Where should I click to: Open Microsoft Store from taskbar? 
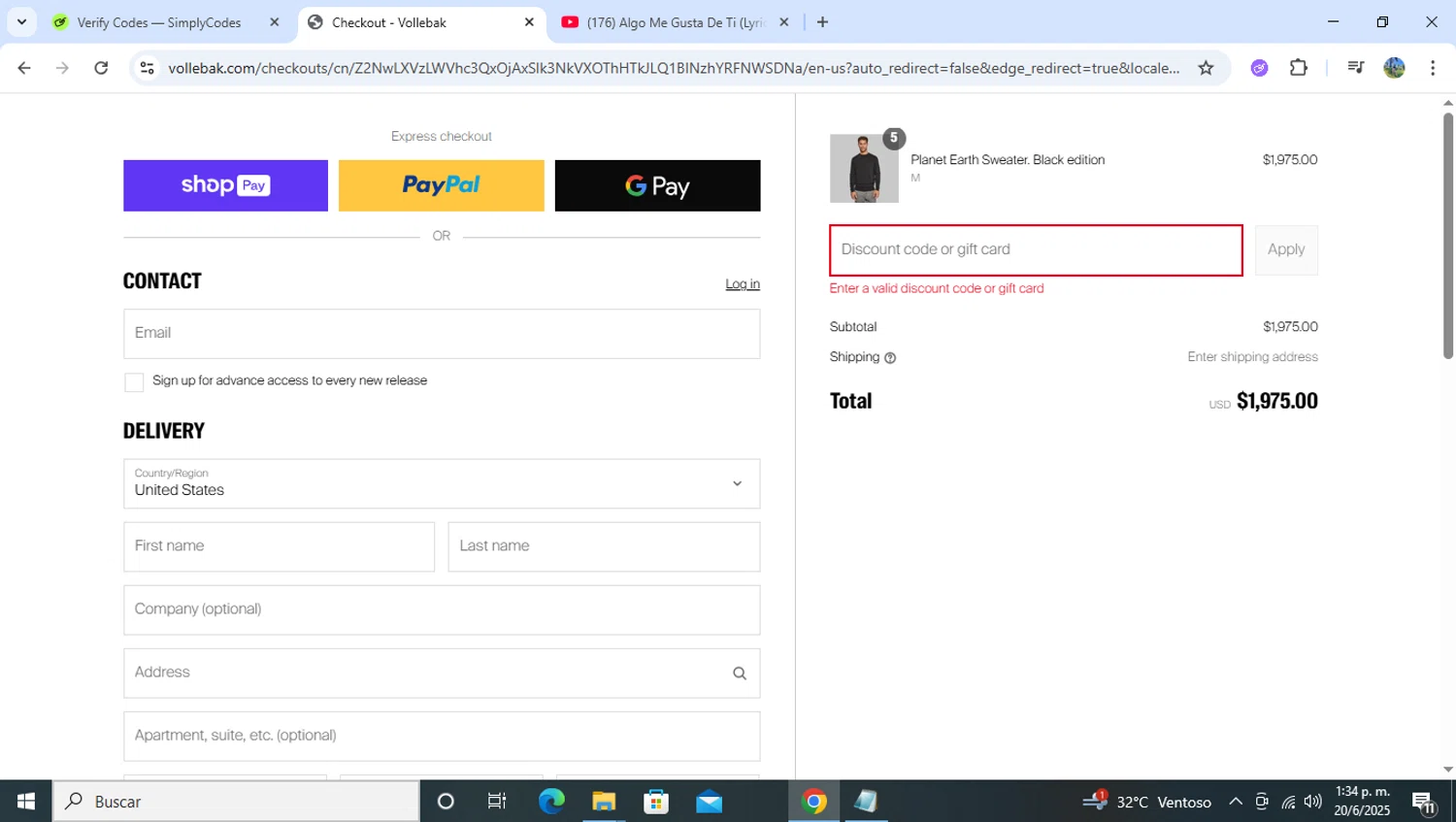pos(656,802)
